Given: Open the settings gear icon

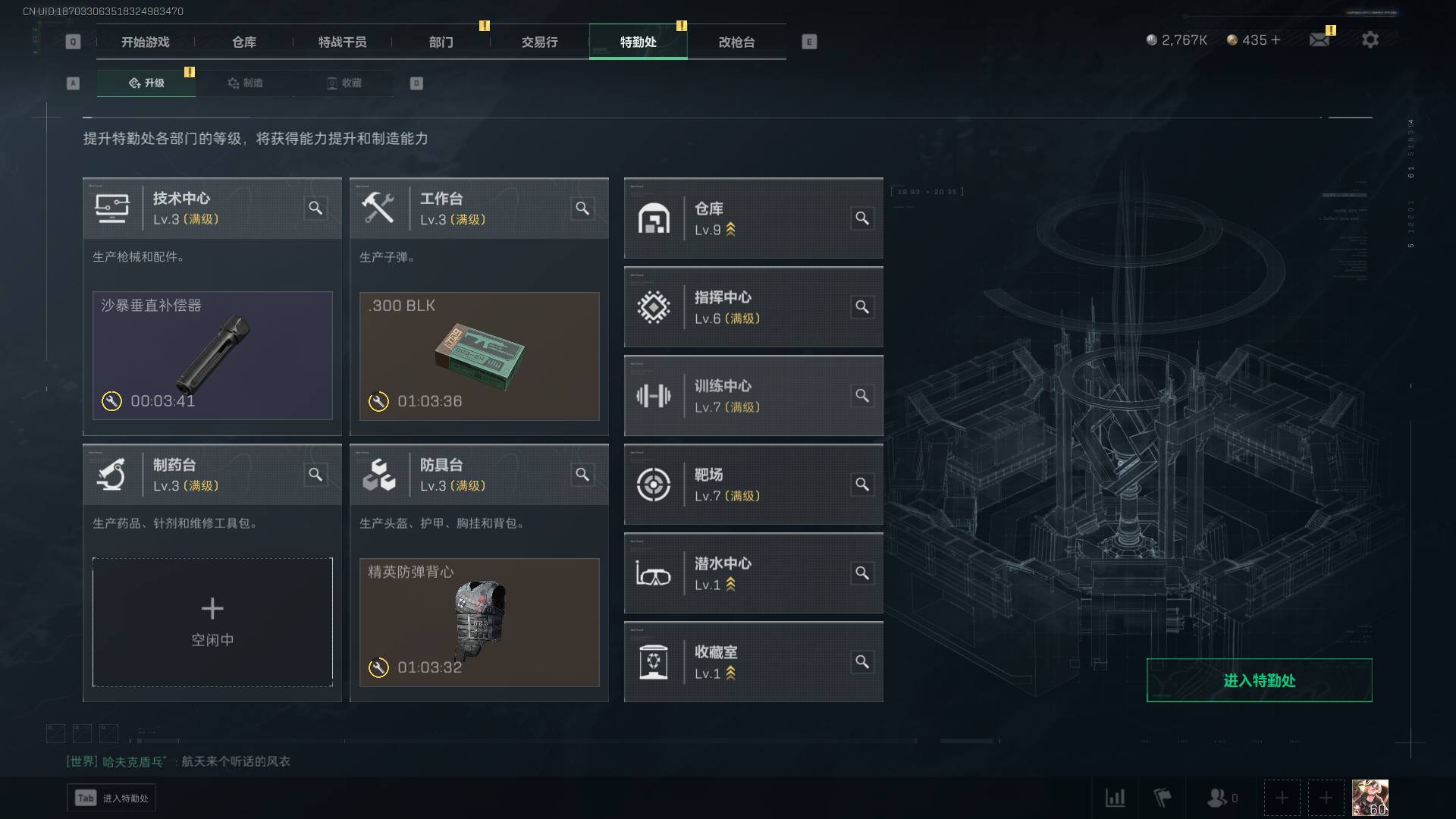Looking at the screenshot, I should (1370, 39).
